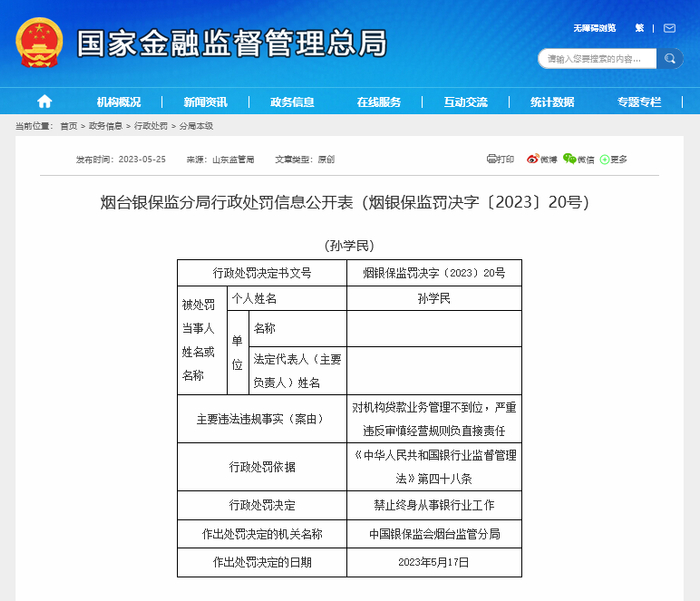Select the 中国银保监会烟台监管分局 cell
This screenshot has height=601, width=700.
click(434, 534)
